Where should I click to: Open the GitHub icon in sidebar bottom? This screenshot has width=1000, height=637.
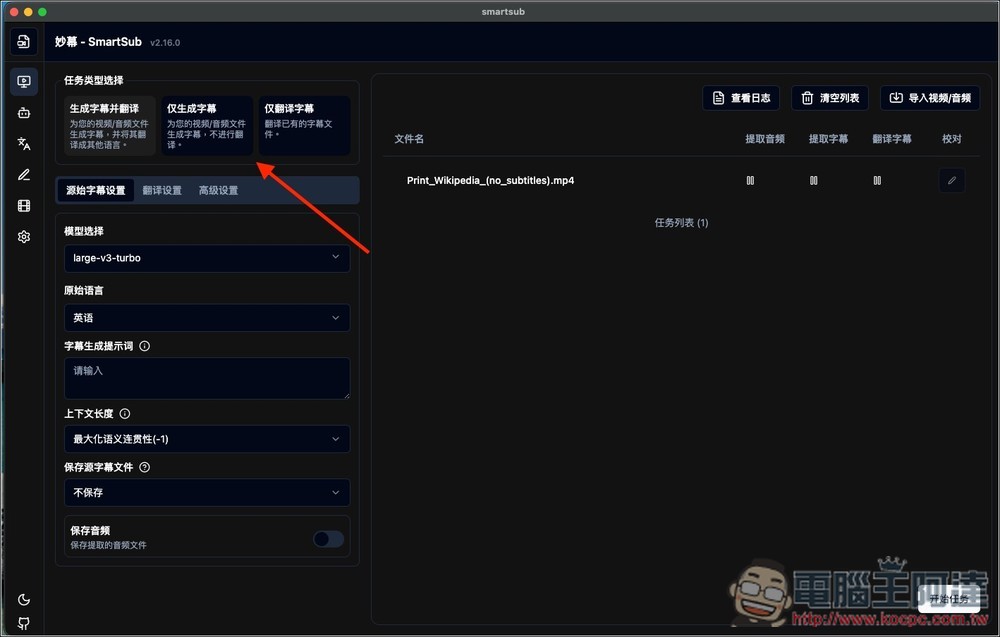click(x=24, y=624)
